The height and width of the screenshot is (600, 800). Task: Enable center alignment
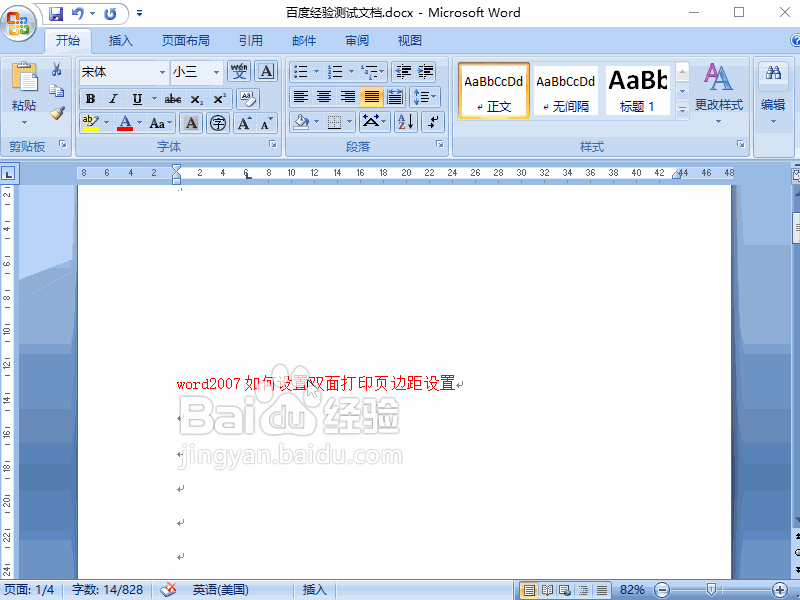(x=325, y=97)
